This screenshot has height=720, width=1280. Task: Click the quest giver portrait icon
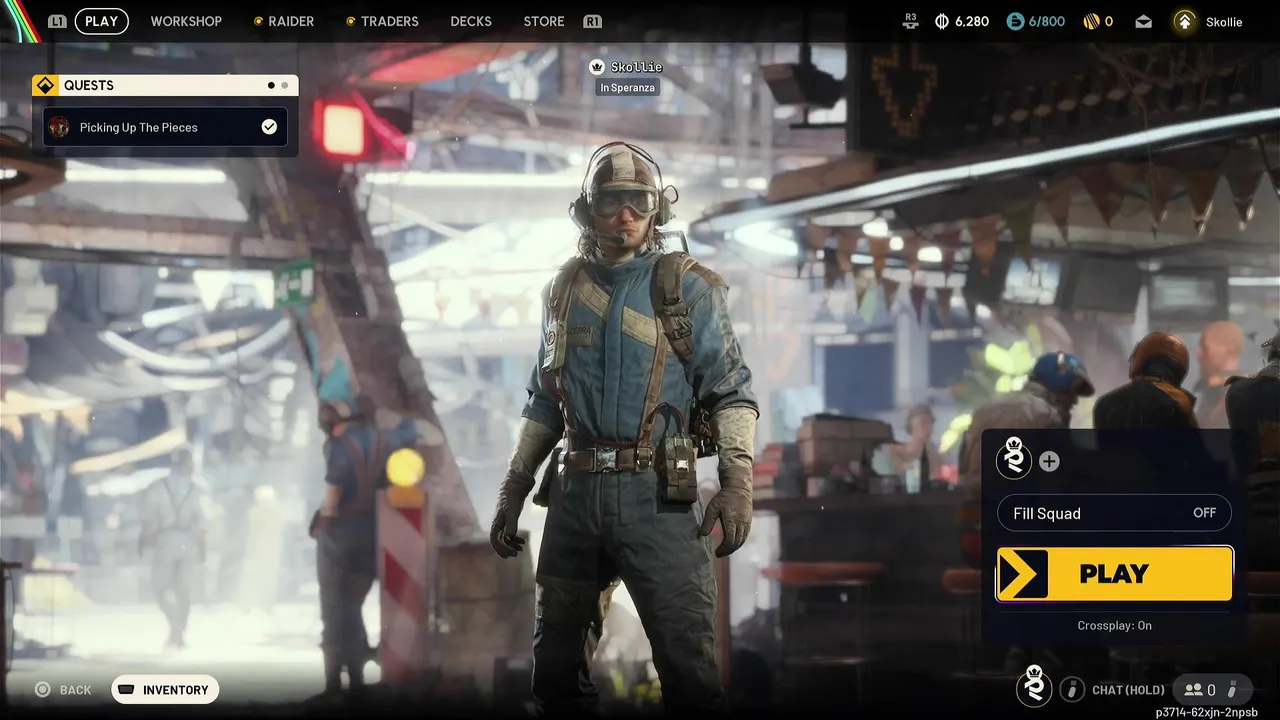pos(60,127)
